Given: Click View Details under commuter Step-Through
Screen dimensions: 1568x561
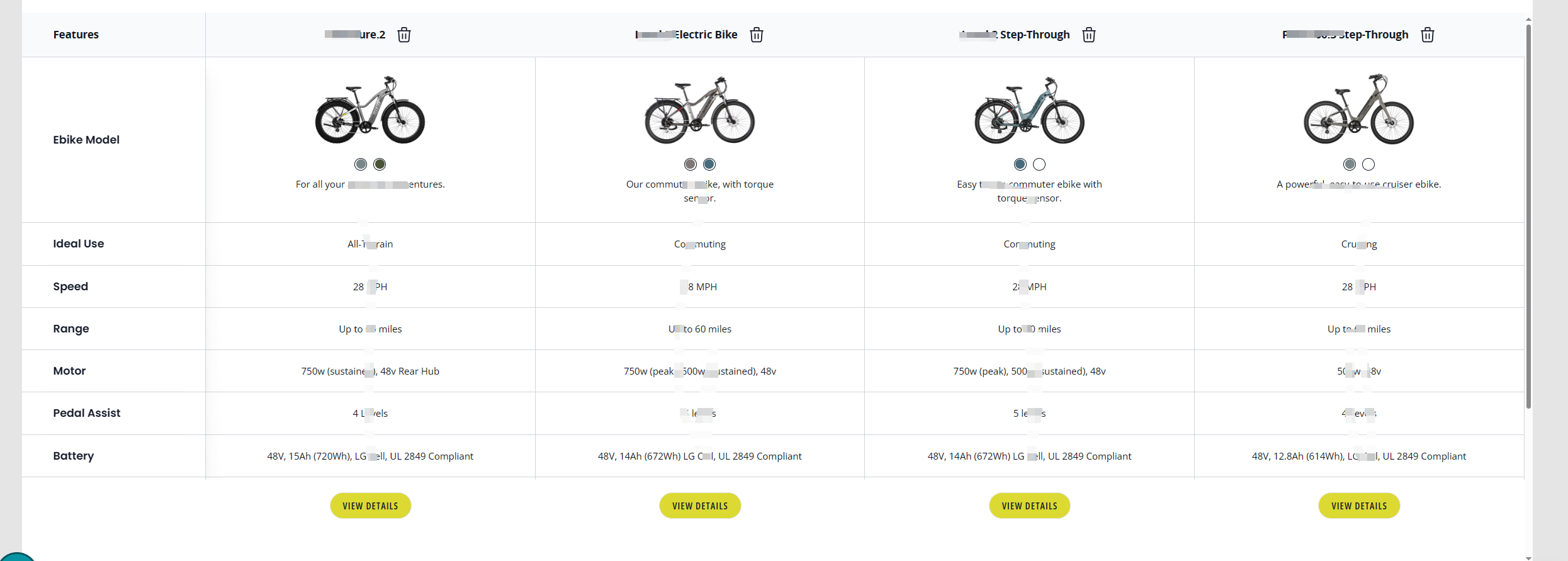Looking at the screenshot, I should coord(1029,506).
